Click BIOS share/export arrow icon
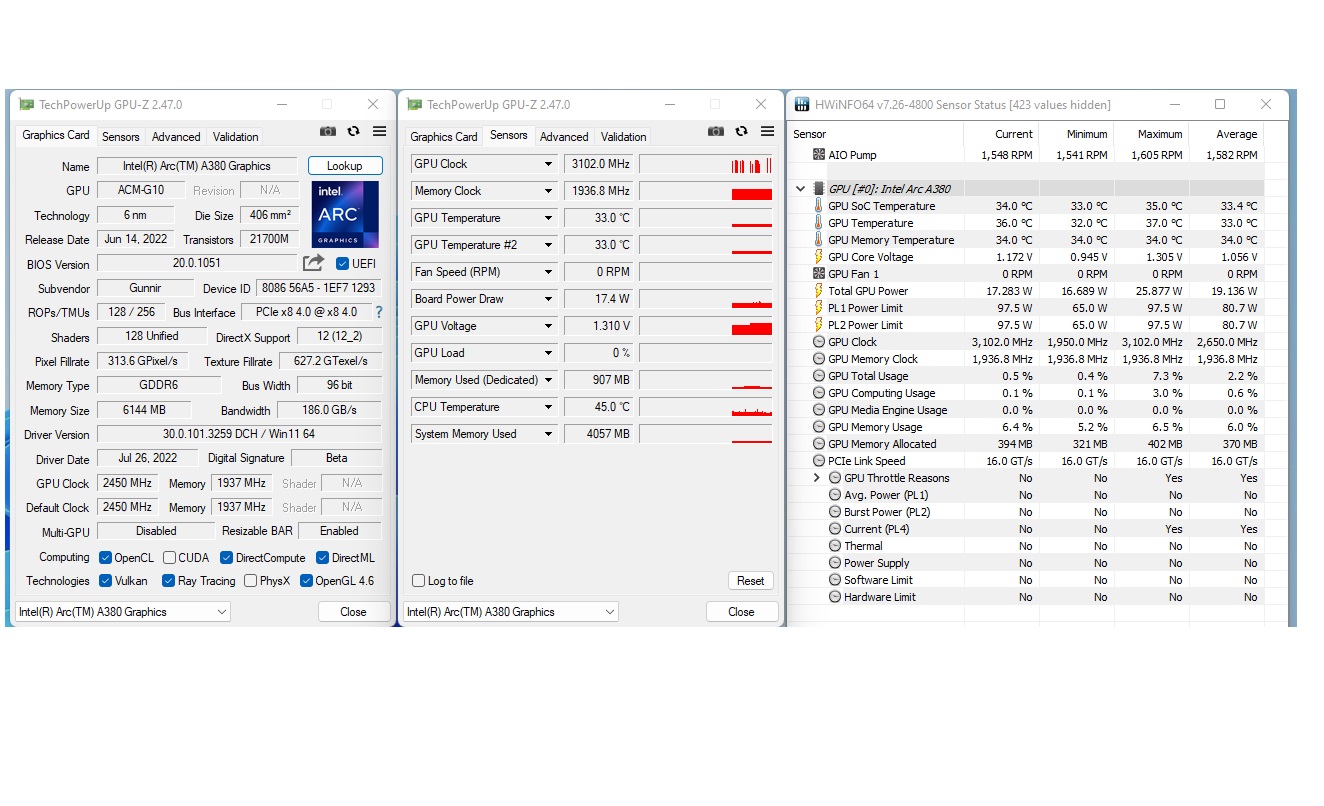The width and height of the screenshot is (1324, 806). coord(314,263)
